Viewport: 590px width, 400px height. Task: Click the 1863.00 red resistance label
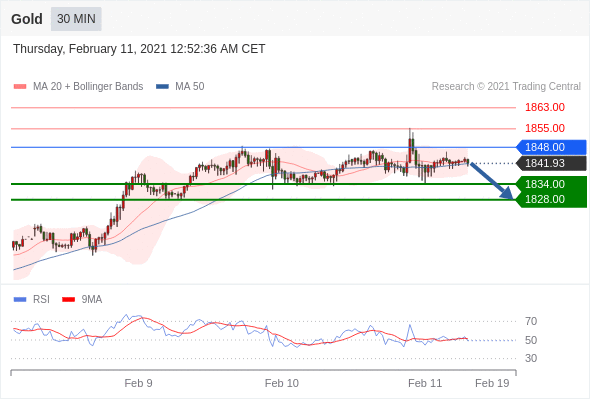[545, 108]
